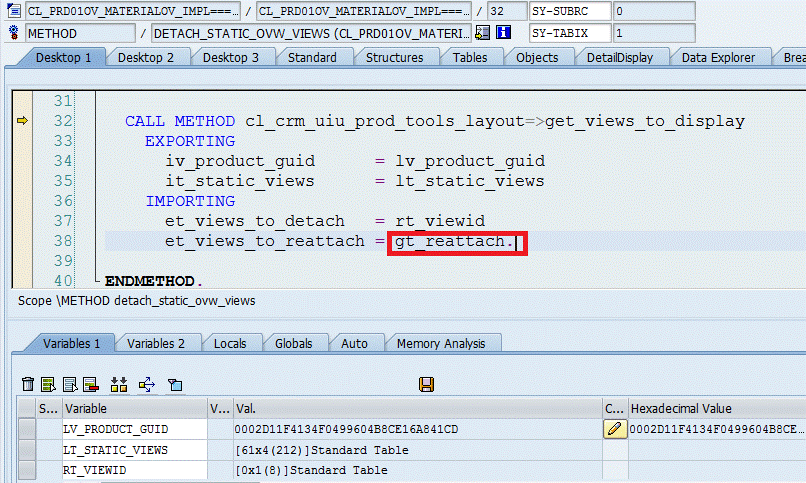
Task: Select the row selector for LV_PRODUCT_GUID
Action: tap(27, 429)
